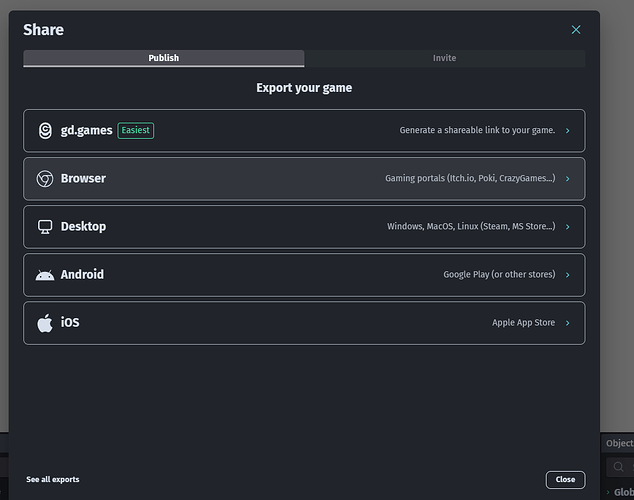Click the Apple logo icon
This screenshot has width=634, height=500.
coord(45,323)
